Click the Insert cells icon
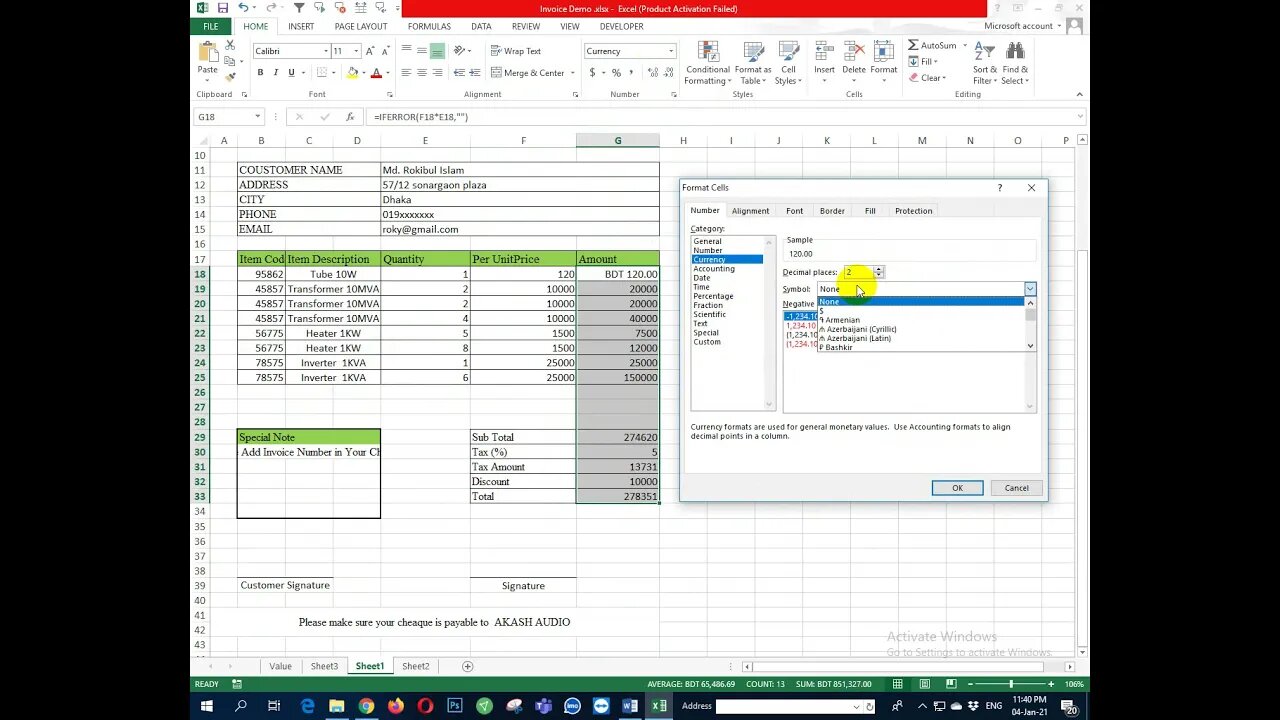Screen dimensions: 1280x720 [824, 51]
